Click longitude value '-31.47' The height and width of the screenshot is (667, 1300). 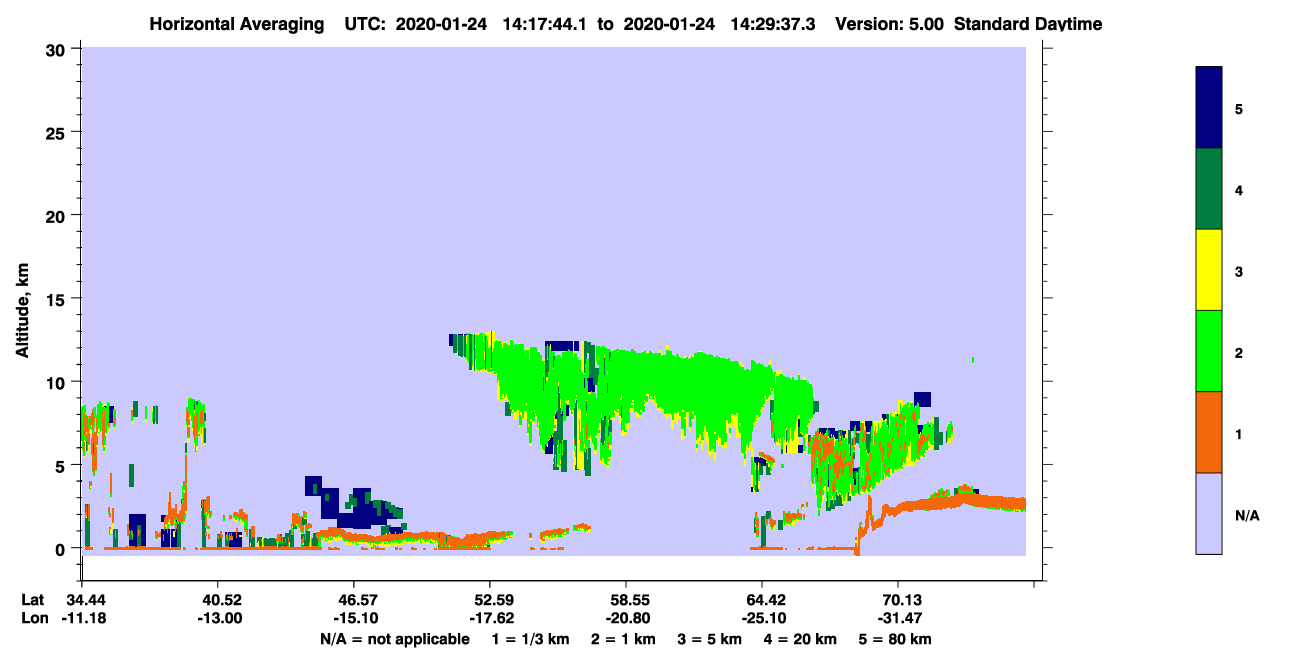coord(898,618)
